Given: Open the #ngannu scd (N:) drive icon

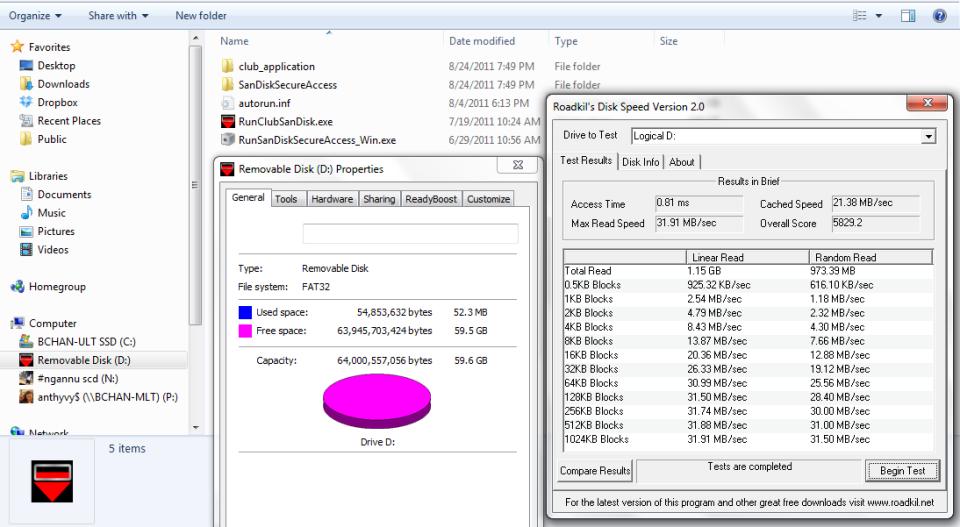Looking at the screenshot, I should (x=26, y=378).
